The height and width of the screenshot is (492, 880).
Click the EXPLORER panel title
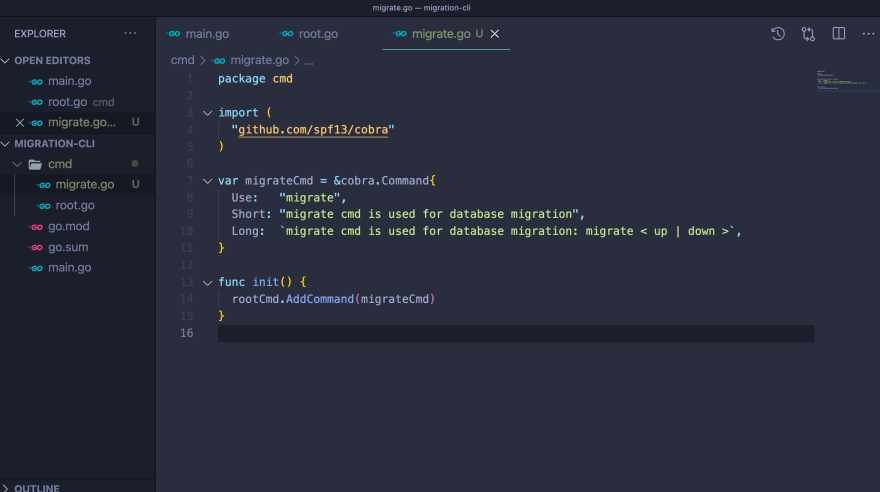(x=40, y=34)
